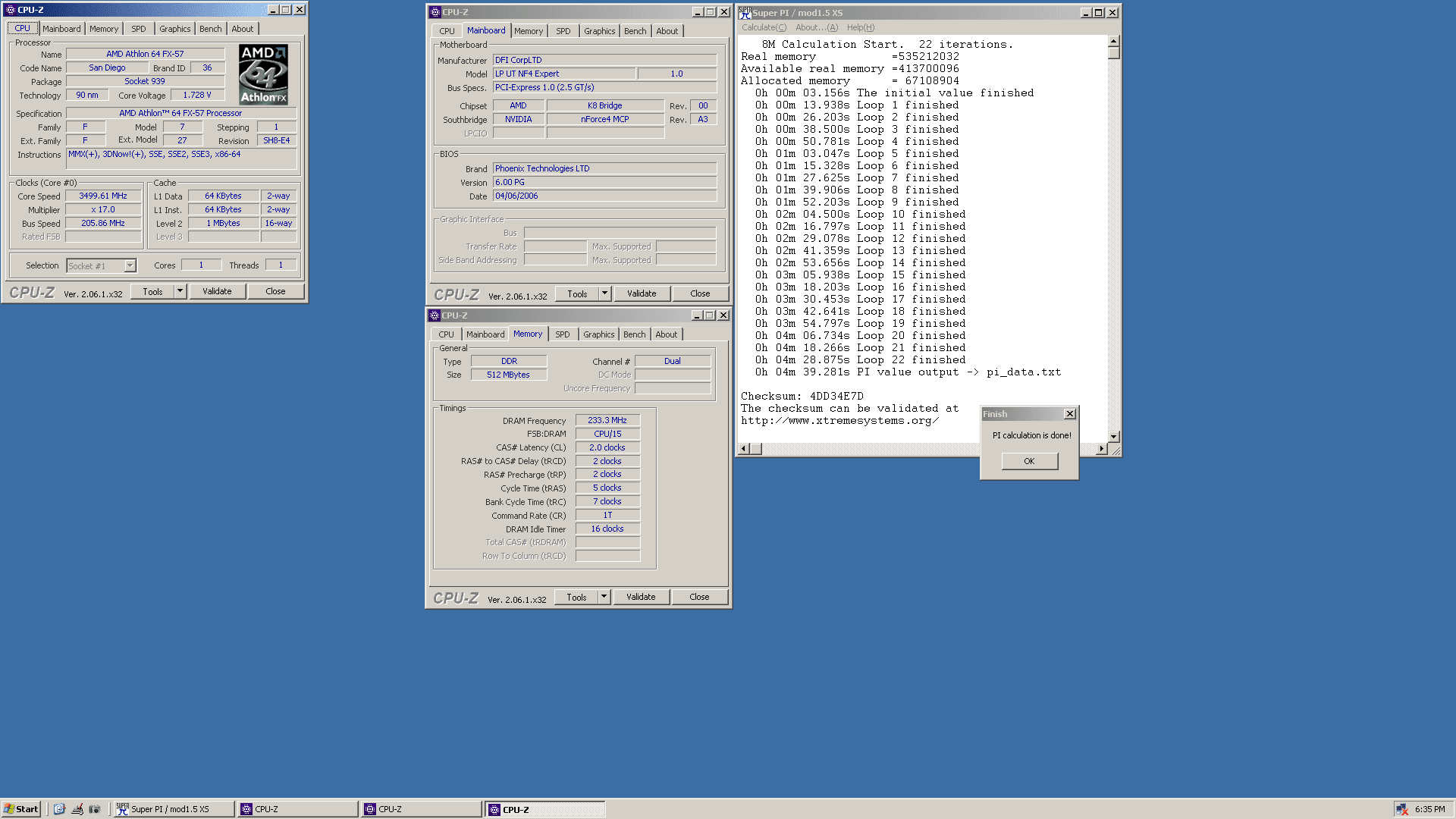Click the system tray icon beside the clock

(1402, 809)
